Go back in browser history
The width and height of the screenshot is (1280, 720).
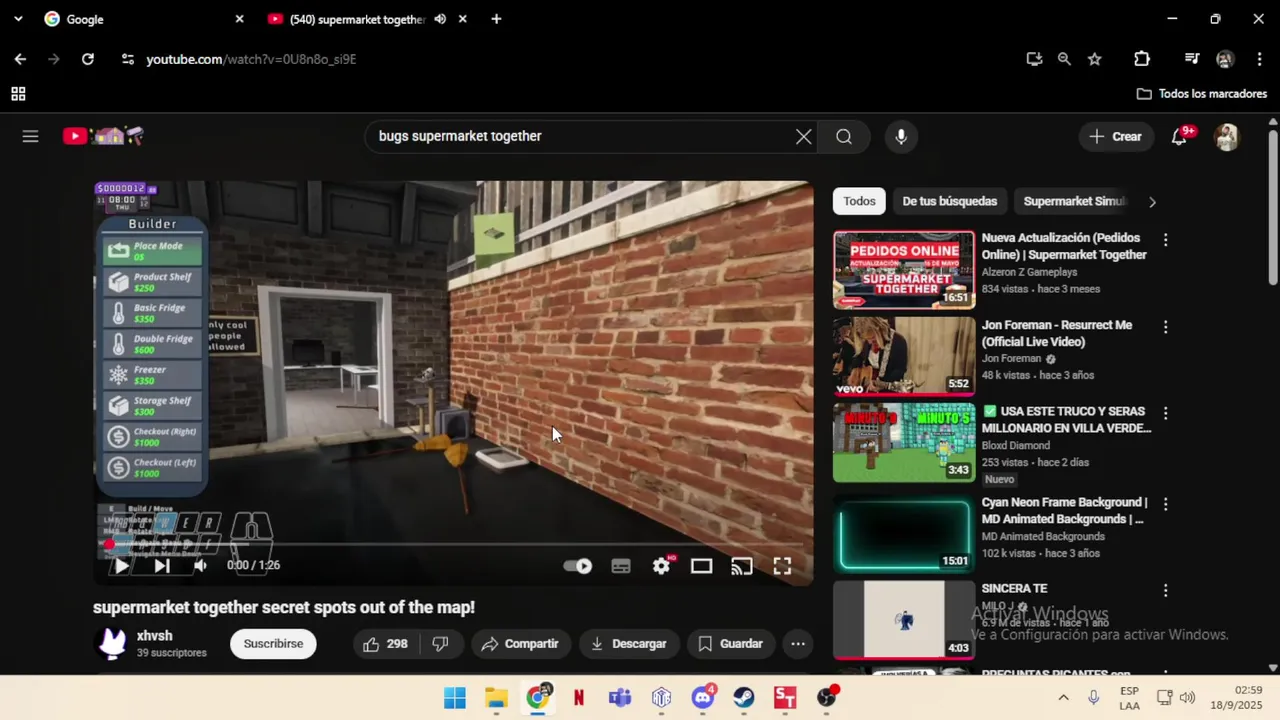click(20, 59)
